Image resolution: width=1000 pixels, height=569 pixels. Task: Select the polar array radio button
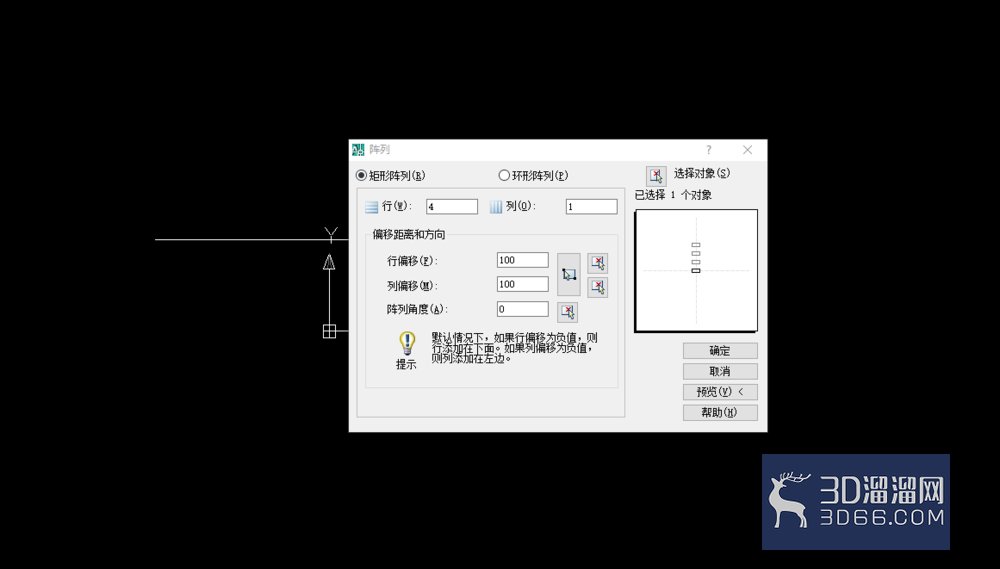[x=504, y=175]
